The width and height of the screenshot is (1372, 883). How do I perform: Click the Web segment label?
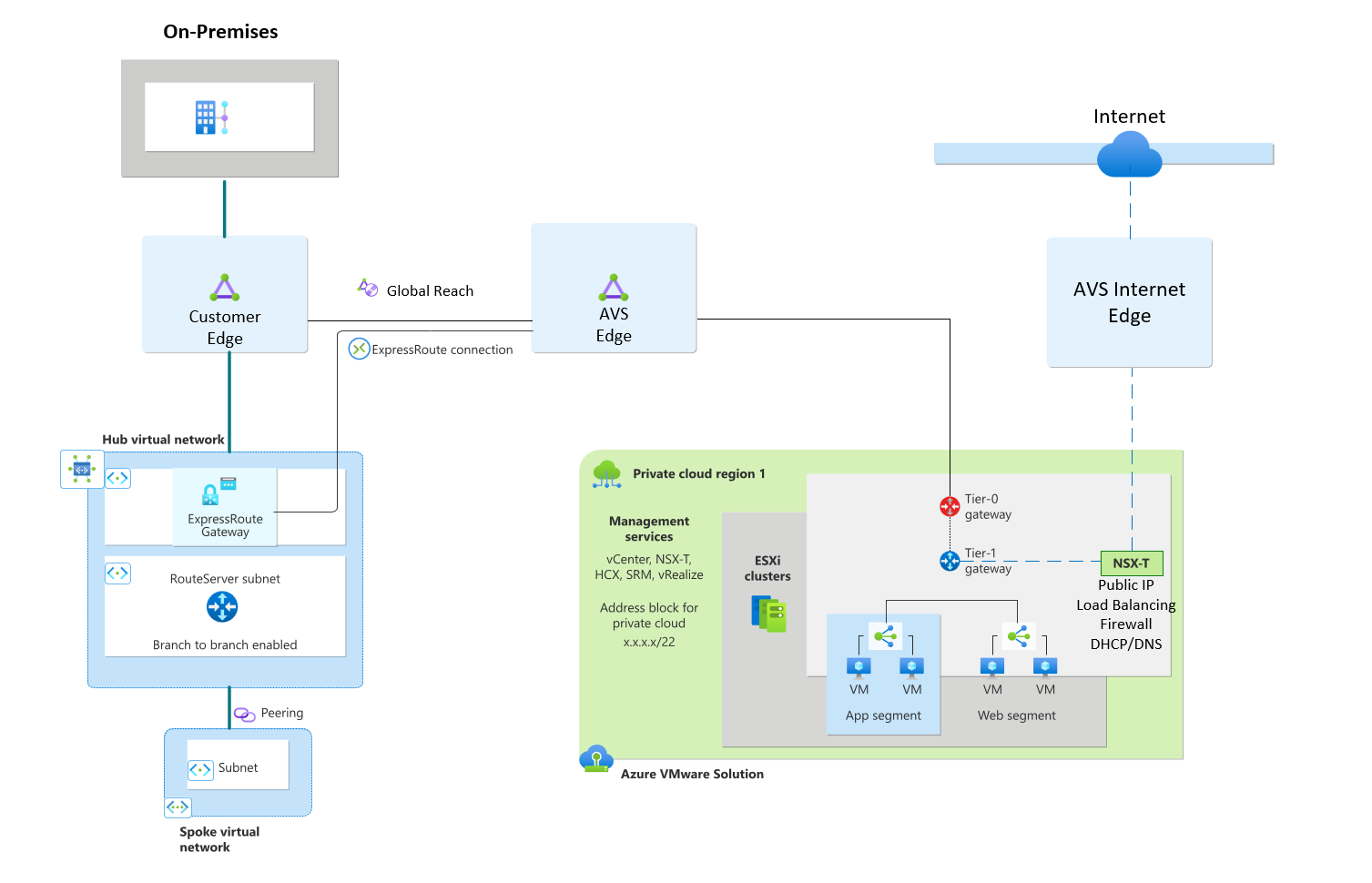1015,716
